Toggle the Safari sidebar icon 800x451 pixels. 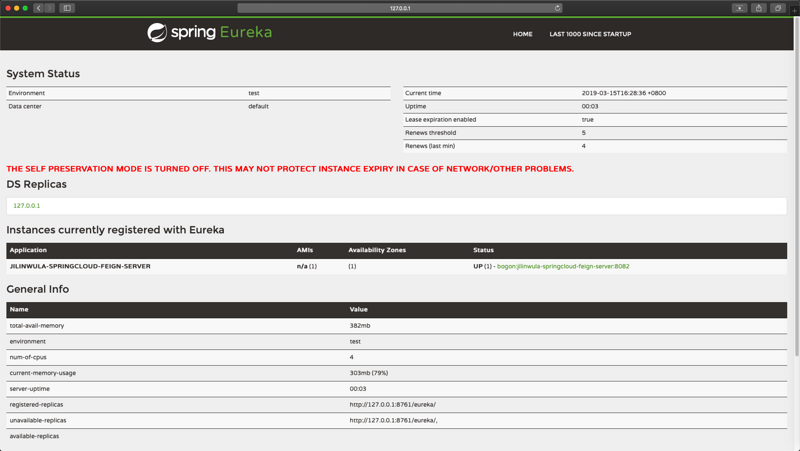[67, 8]
